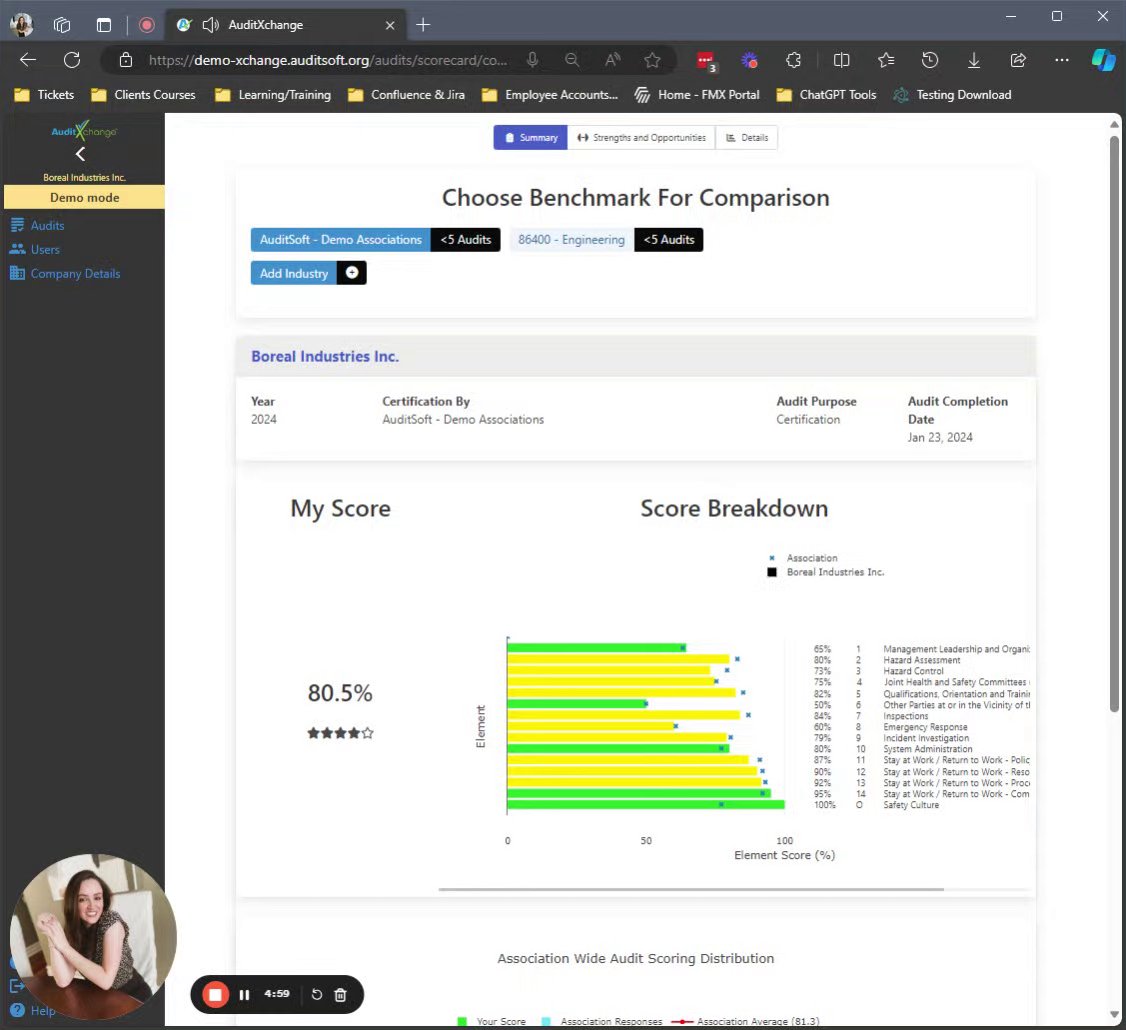The image size is (1126, 1030).
Task: Toggle the vertical tabs icon
Action: click(x=104, y=25)
